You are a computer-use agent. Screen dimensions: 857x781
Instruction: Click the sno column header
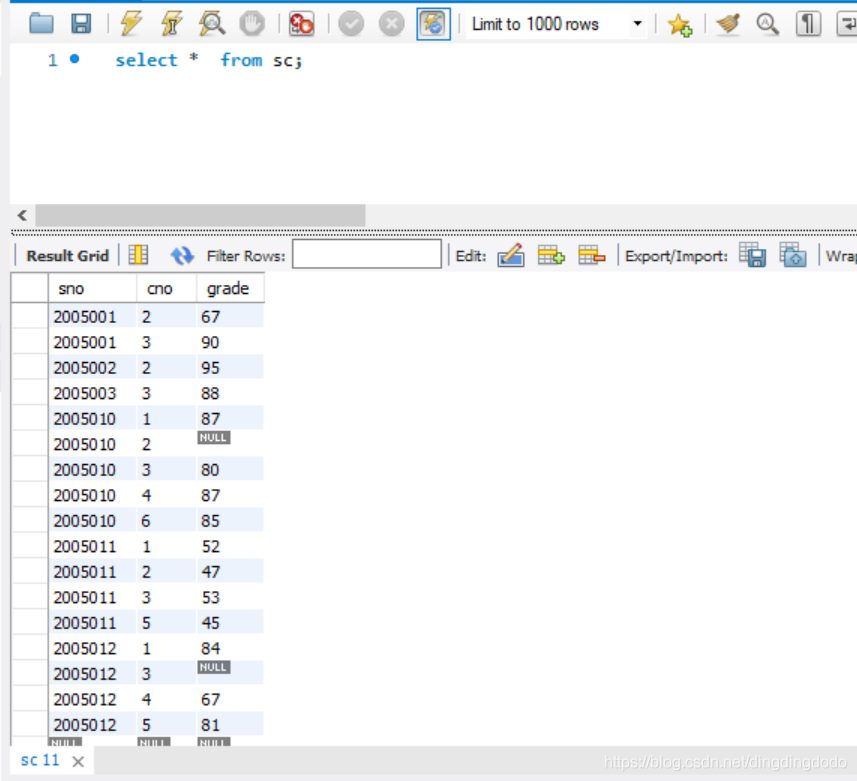pos(92,288)
